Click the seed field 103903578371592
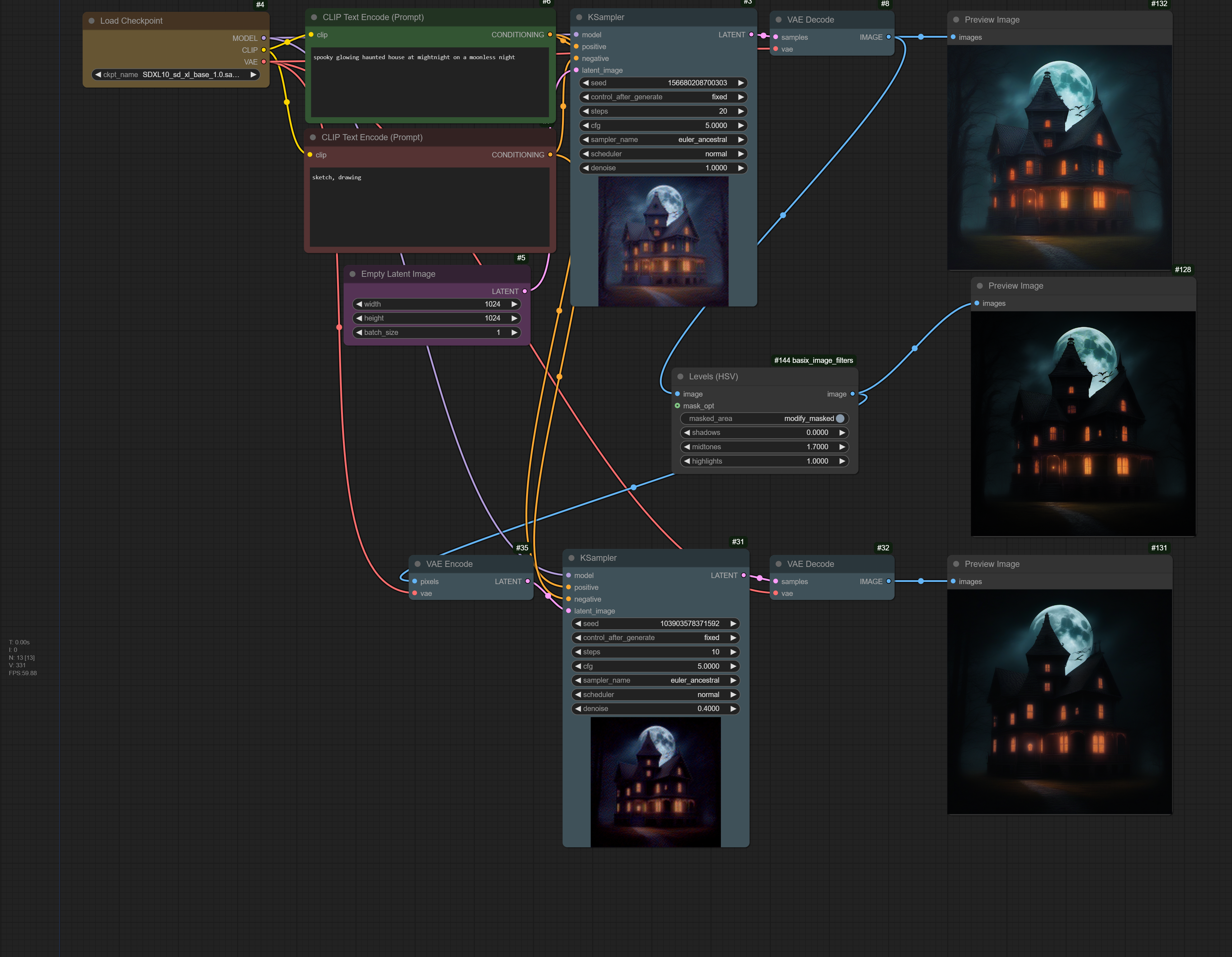 pyautogui.click(x=655, y=624)
